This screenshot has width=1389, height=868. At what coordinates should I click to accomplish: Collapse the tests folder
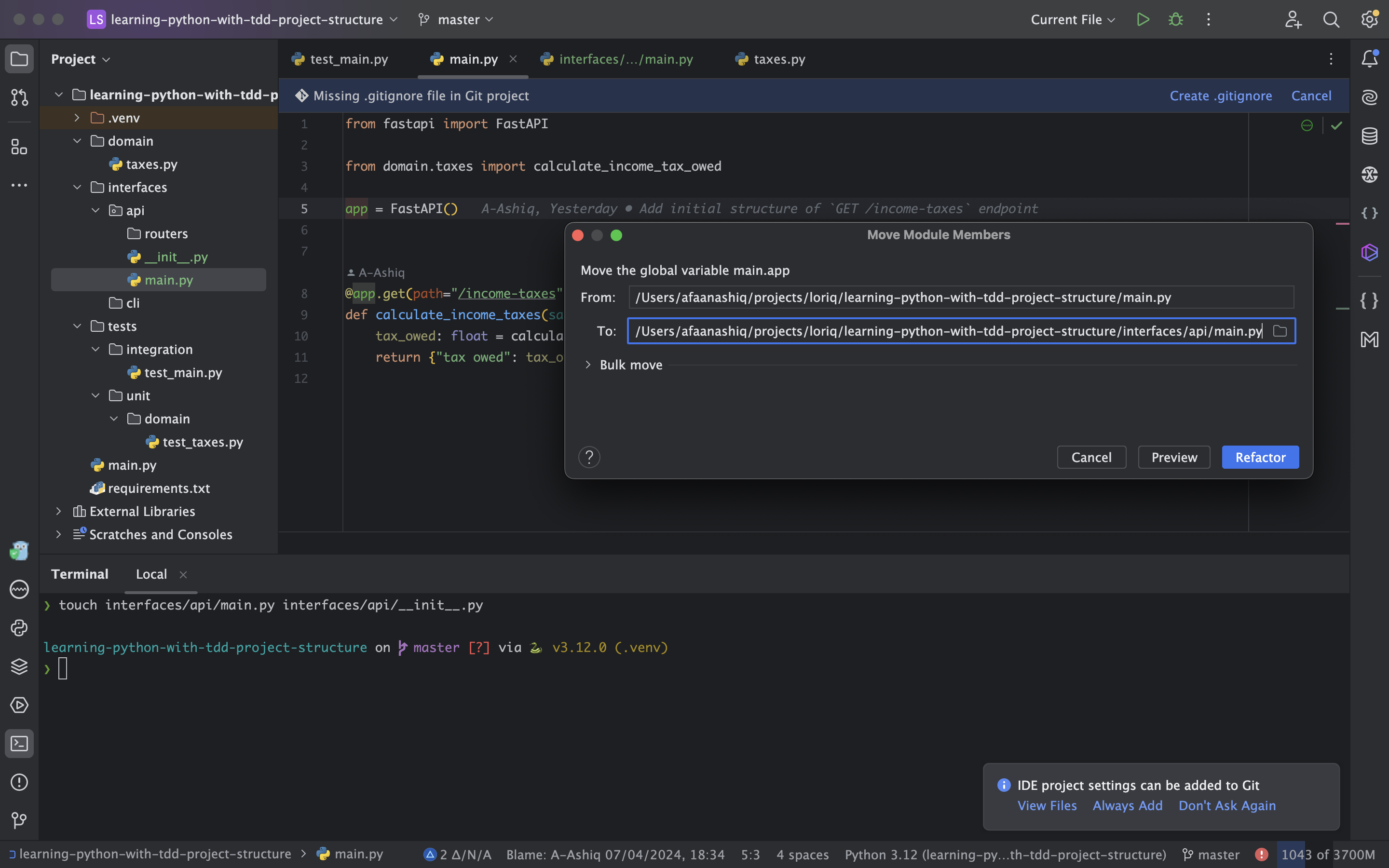77,326
